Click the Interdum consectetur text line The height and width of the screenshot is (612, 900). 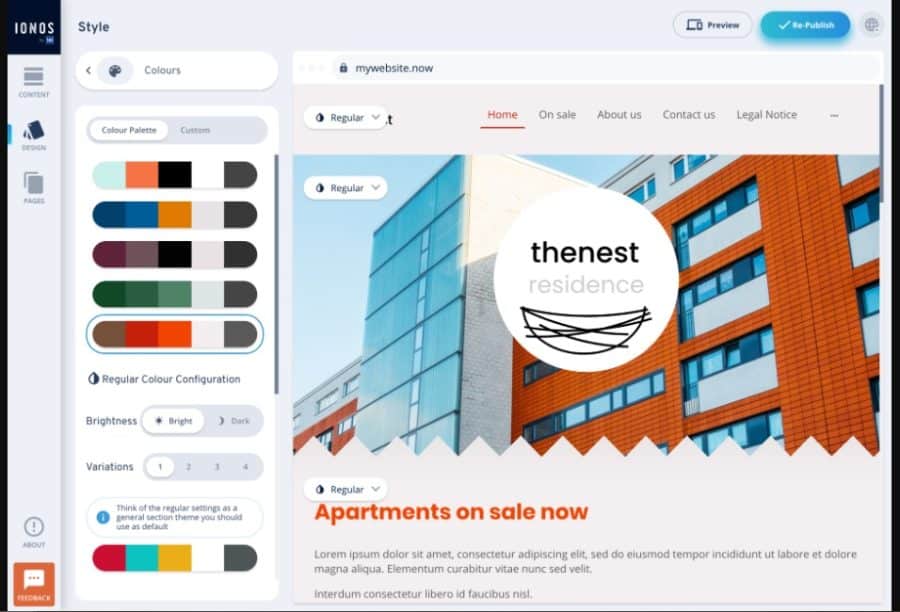click(x=423, y=594)
